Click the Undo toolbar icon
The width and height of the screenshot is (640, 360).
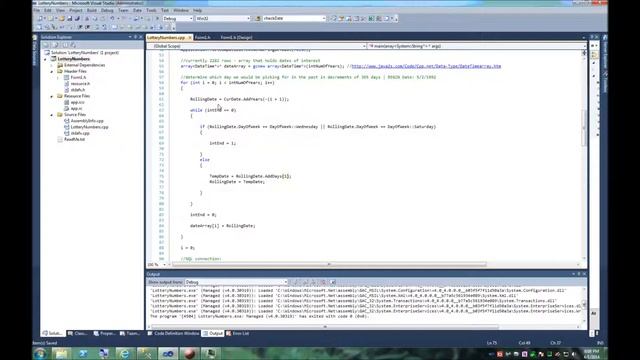point(112,18)
